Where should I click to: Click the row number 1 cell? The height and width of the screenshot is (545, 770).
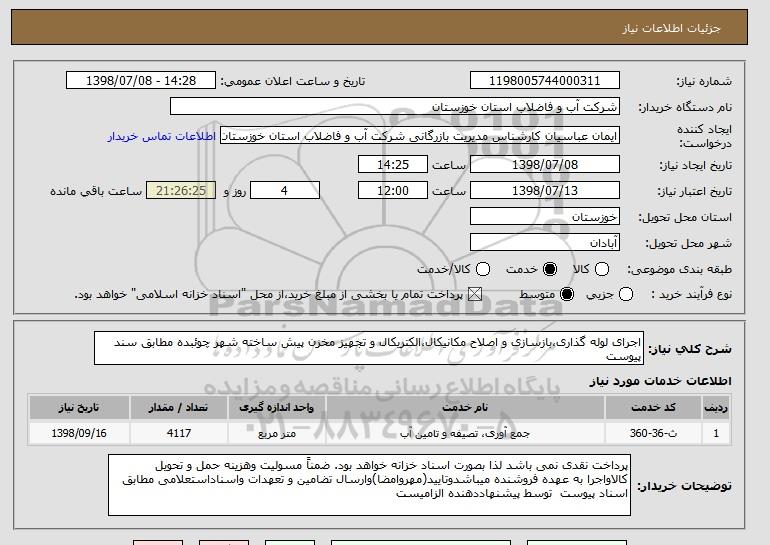[x=716, y=433]
